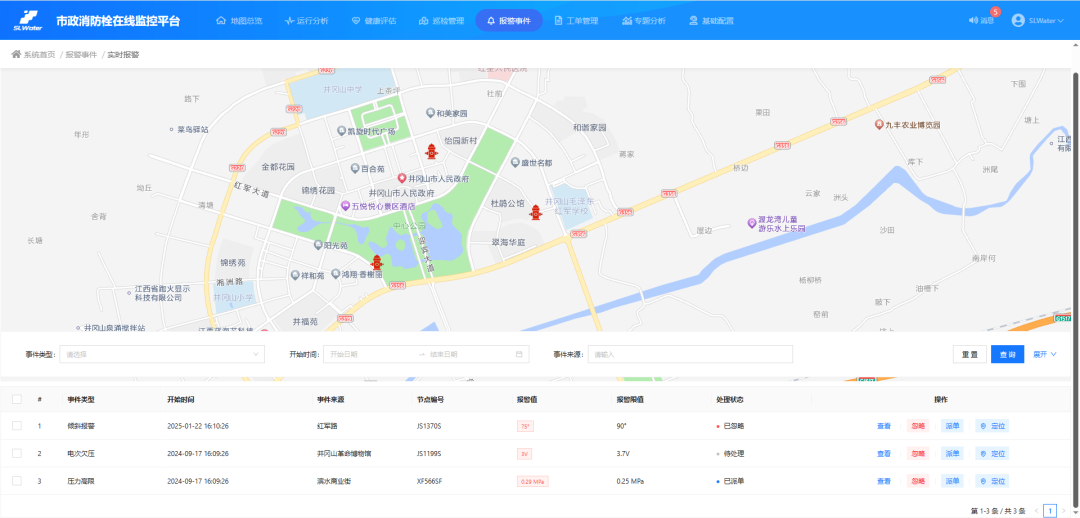This screenshot has width=1080, height=518.
Task: Click 派单 for the JS1199S row
Action: pos(952,453)
